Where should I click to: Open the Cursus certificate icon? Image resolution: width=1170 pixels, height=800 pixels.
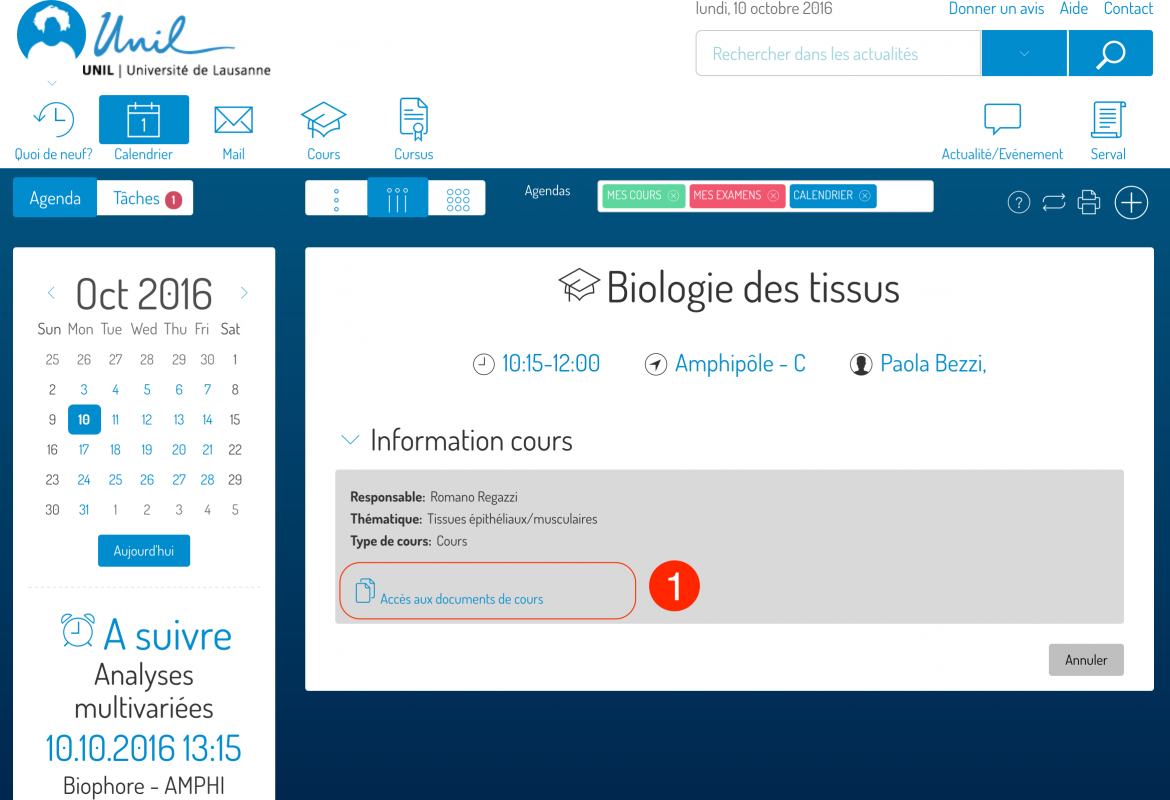pos(413,121)
